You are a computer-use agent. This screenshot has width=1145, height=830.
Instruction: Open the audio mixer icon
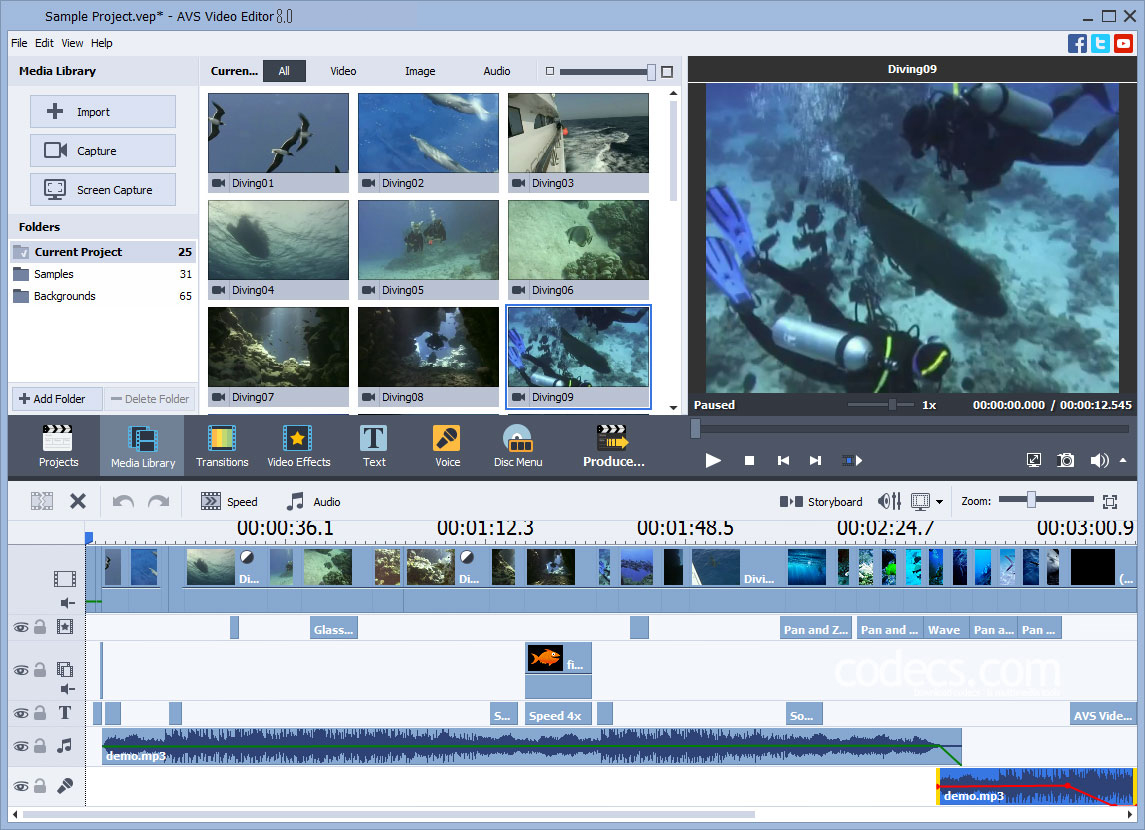889,502
